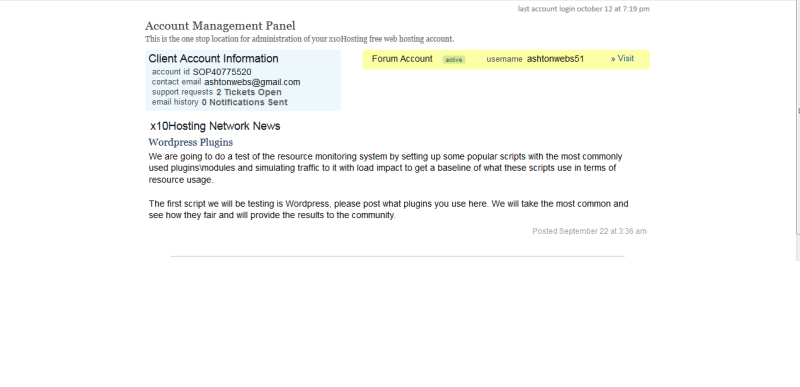Click the x10Hosting free hosting subtitle text
The image size is (800, 387).
click(299, 39)
